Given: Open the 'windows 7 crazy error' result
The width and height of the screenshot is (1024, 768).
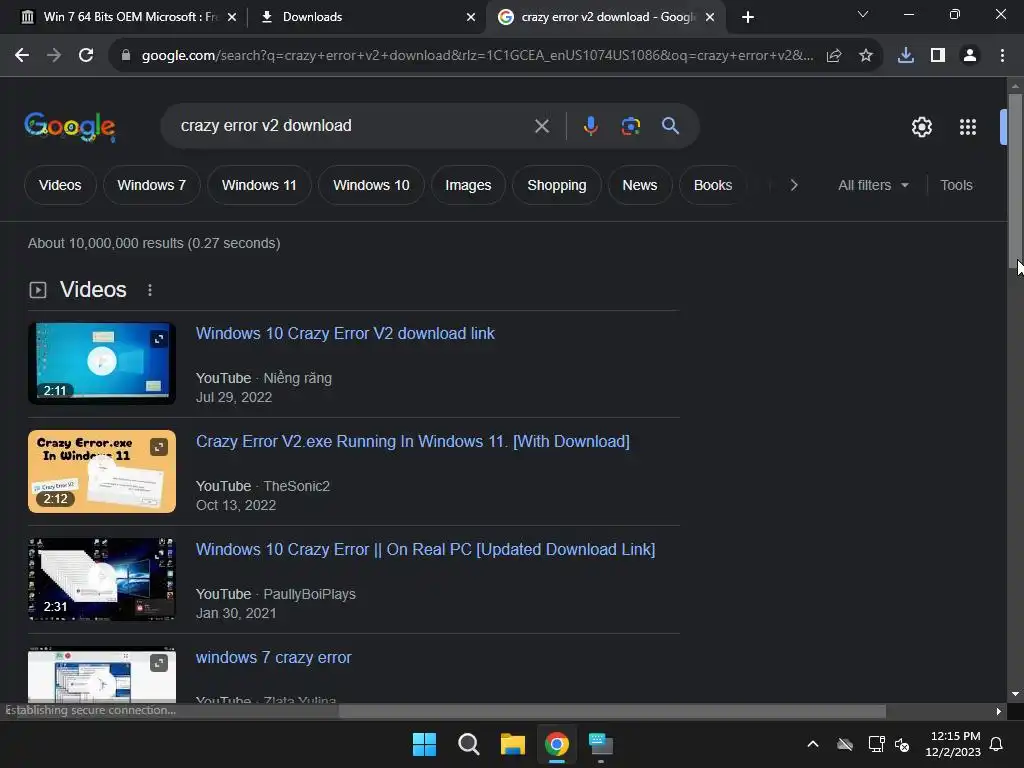Looking at the screenshot, I should 274,658.
